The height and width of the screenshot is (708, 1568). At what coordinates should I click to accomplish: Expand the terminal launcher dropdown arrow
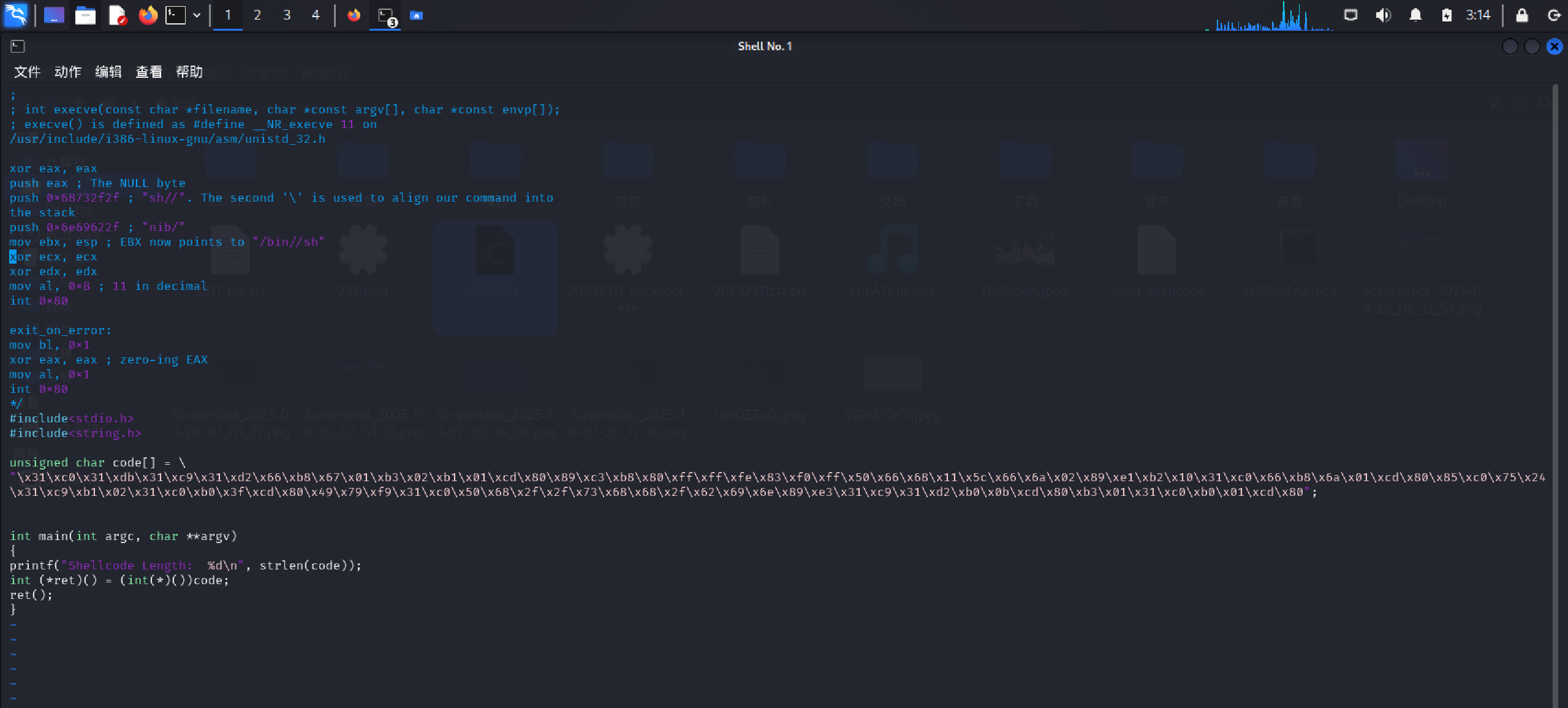coord(197,15)
